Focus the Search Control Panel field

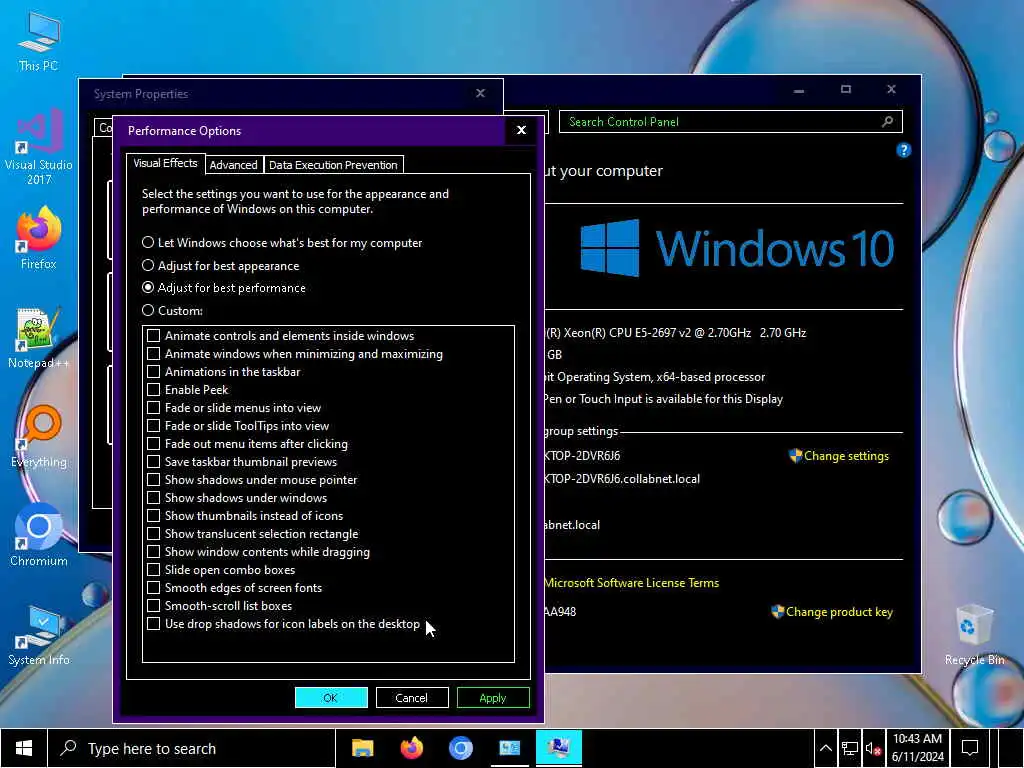[731, 121]
